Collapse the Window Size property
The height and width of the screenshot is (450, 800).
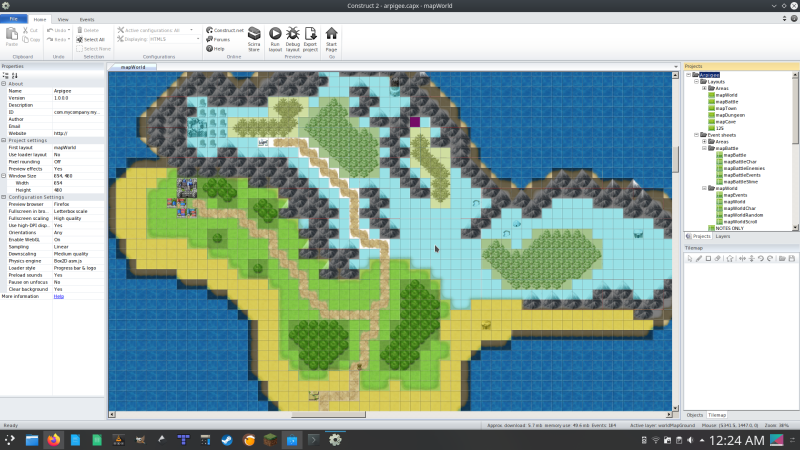4,176
